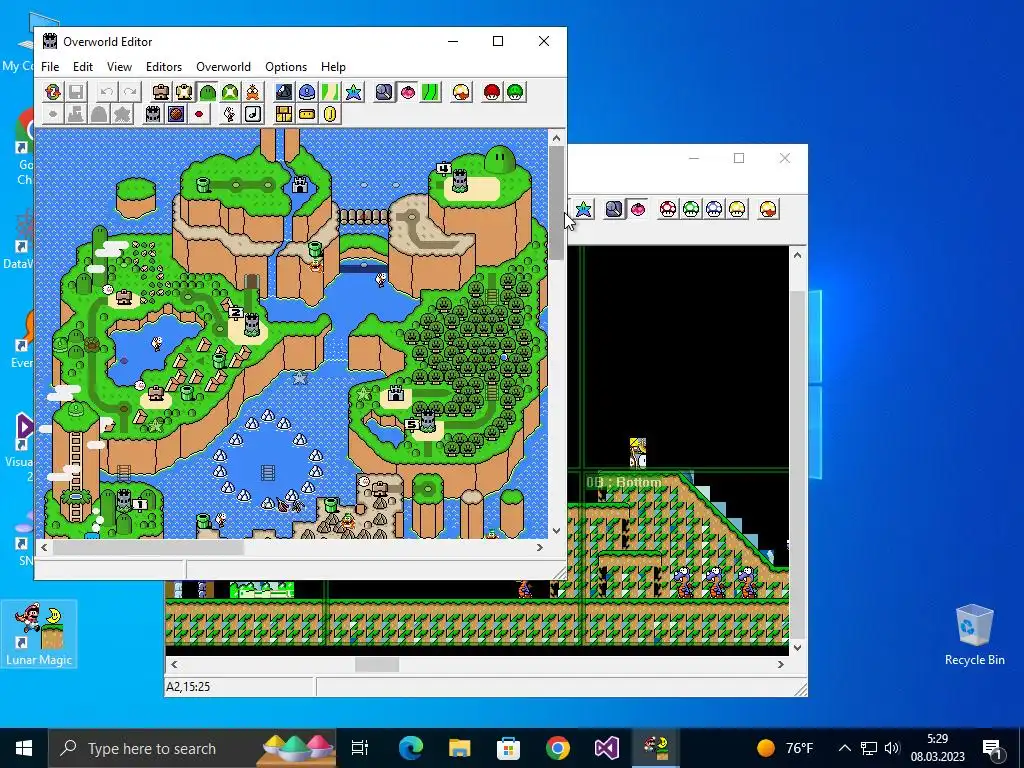Click the brown briefcase icon in Overworld toolbar
Screen dimensions: 1024x768
pos(161,92)
